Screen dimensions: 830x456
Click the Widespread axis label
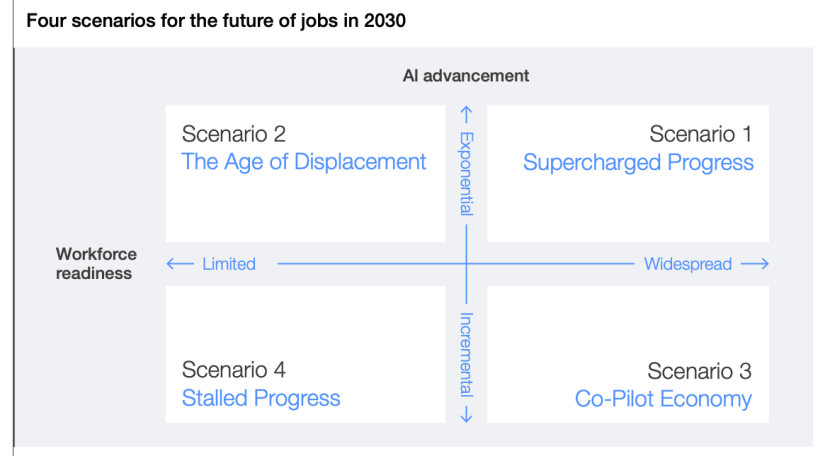(688, 265)
